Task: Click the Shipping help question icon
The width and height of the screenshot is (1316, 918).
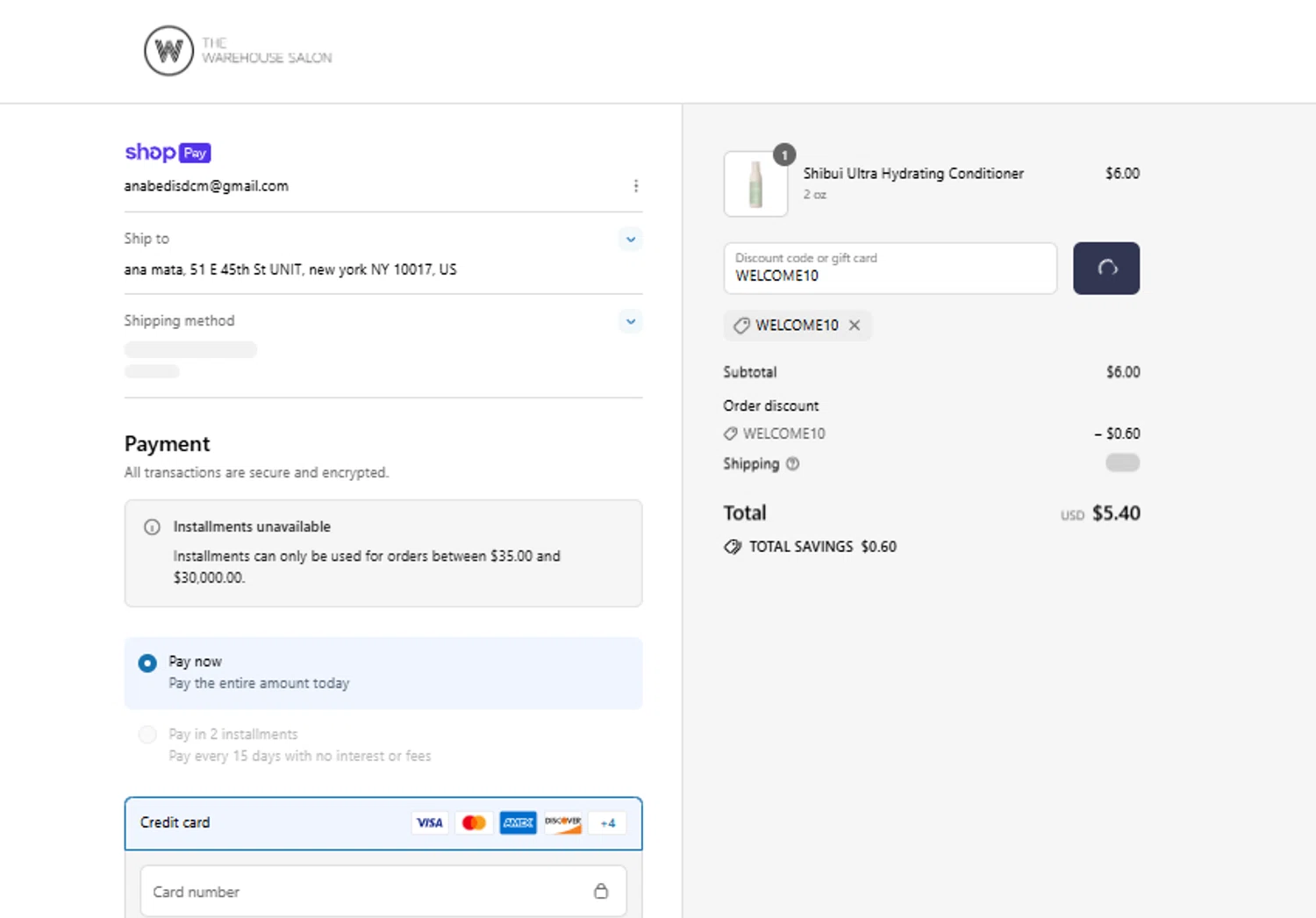Action: [x=793, y=464]
